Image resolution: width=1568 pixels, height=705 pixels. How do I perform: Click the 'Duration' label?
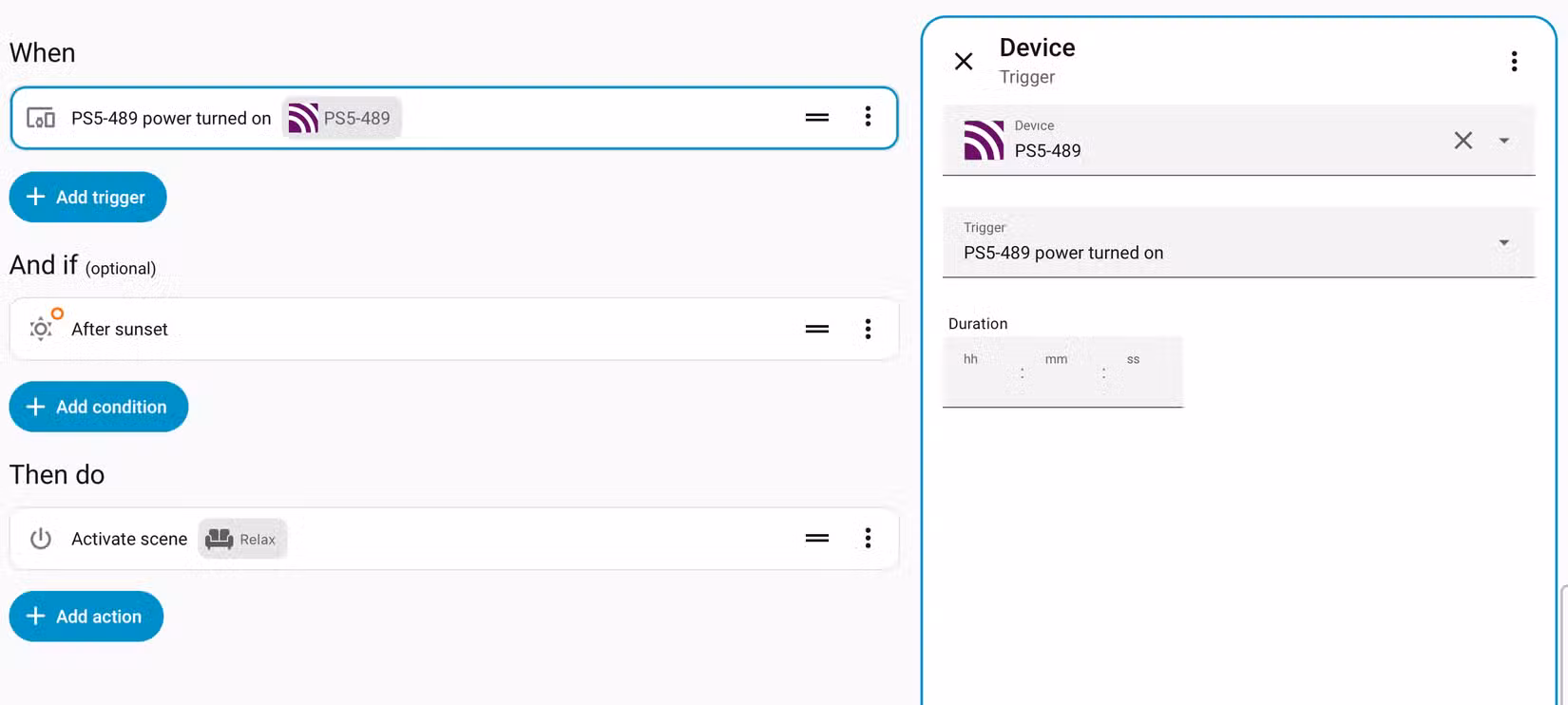pos(978,324)
